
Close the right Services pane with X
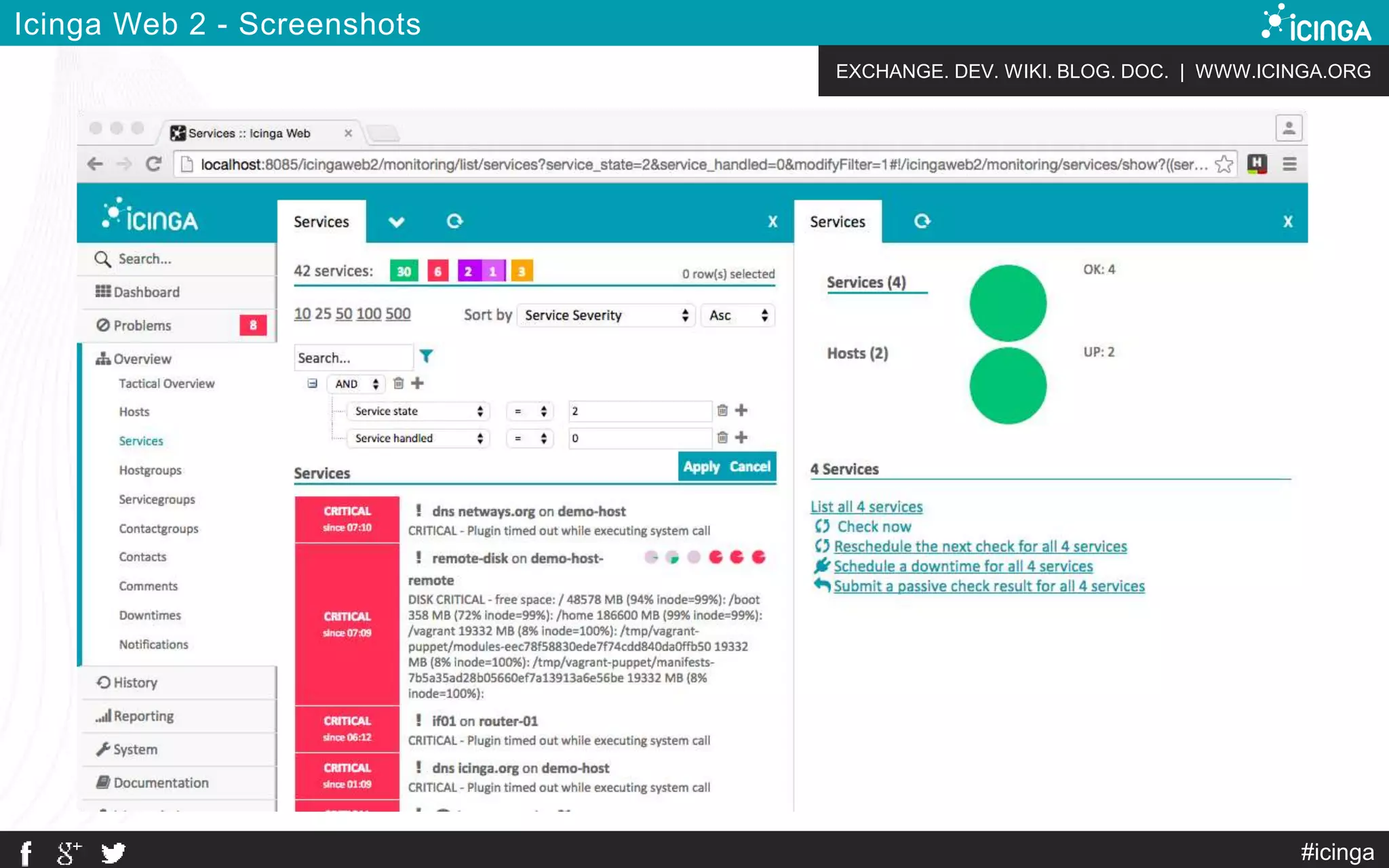(x=1288, y=222)
